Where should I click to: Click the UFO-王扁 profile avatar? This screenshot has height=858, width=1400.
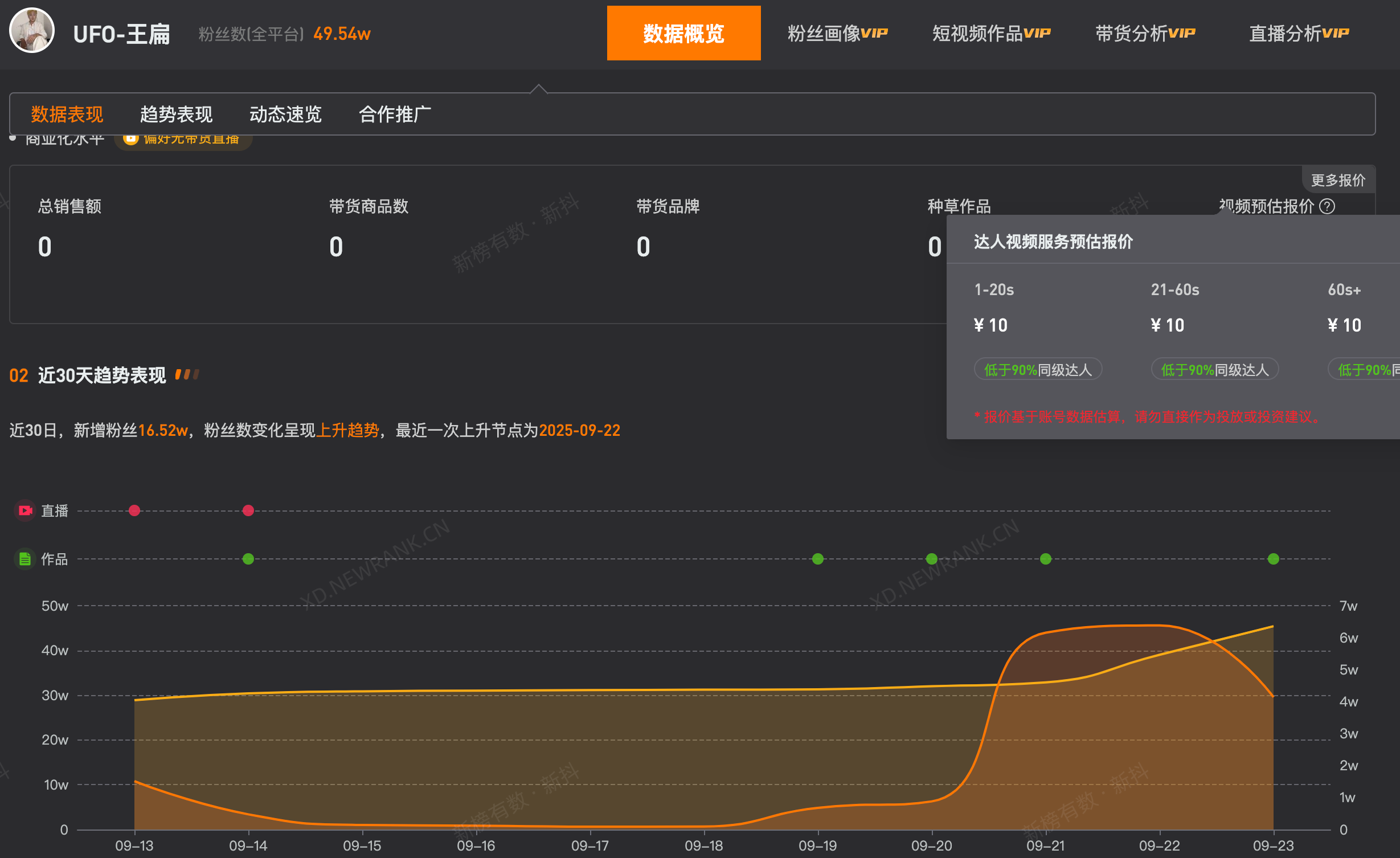[31, 30]
